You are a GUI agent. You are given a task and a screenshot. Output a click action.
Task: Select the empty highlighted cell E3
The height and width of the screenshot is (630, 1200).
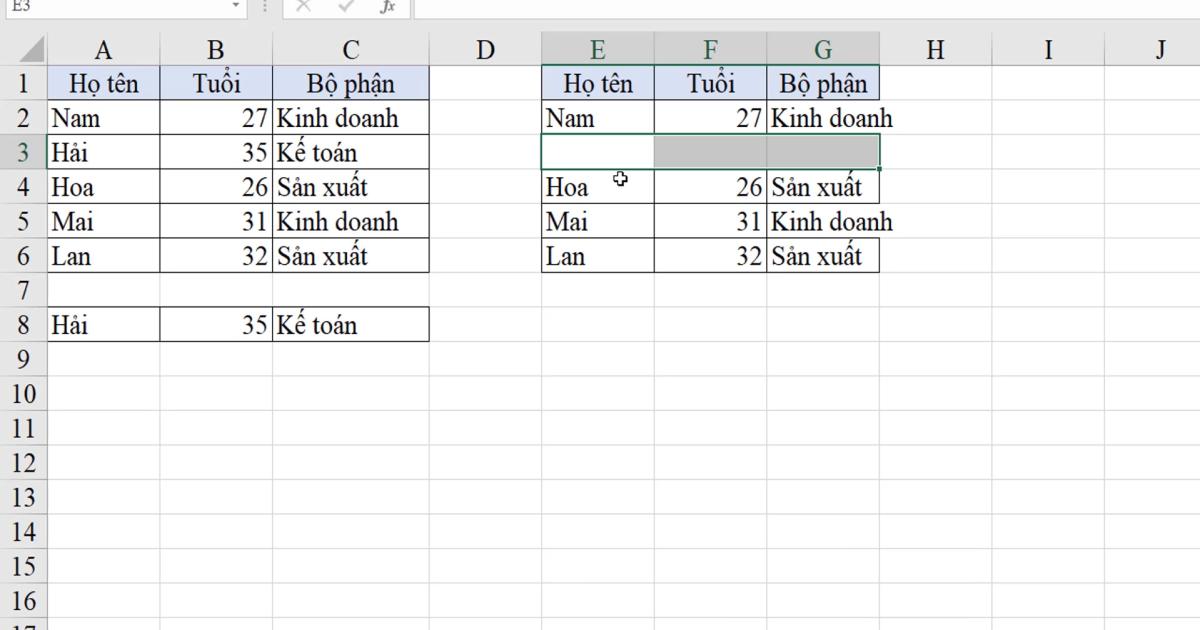(x=598, y=152)
